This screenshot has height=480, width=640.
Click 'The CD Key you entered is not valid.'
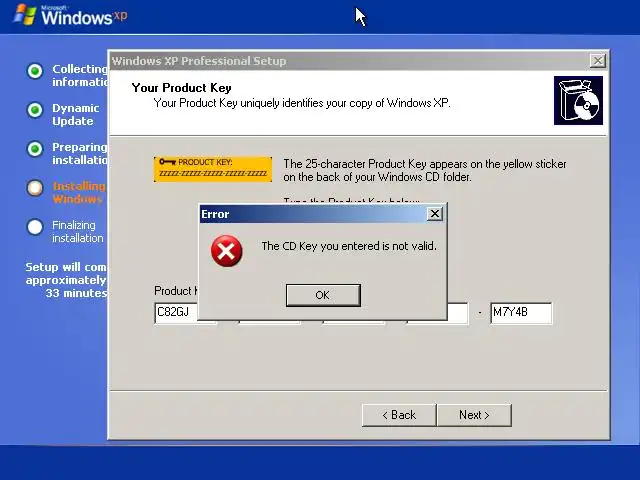349,246
